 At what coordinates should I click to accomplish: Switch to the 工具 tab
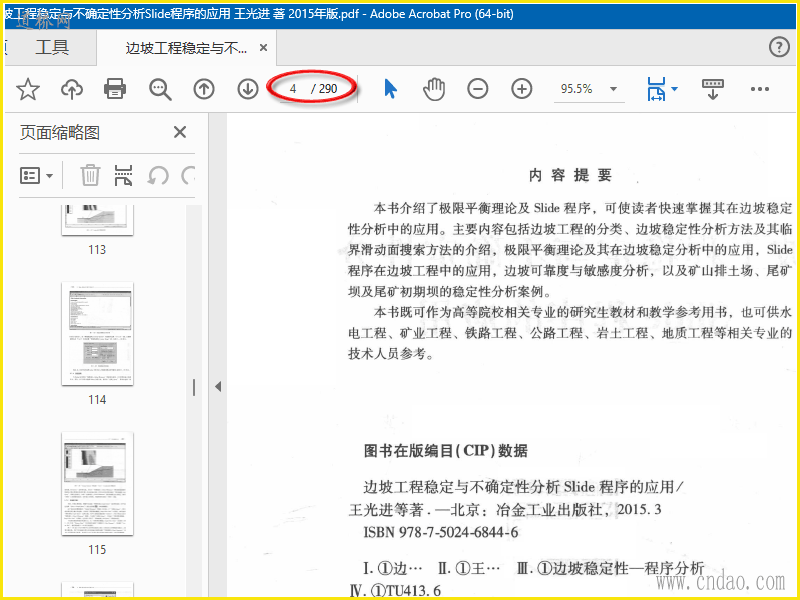[52, 47]
